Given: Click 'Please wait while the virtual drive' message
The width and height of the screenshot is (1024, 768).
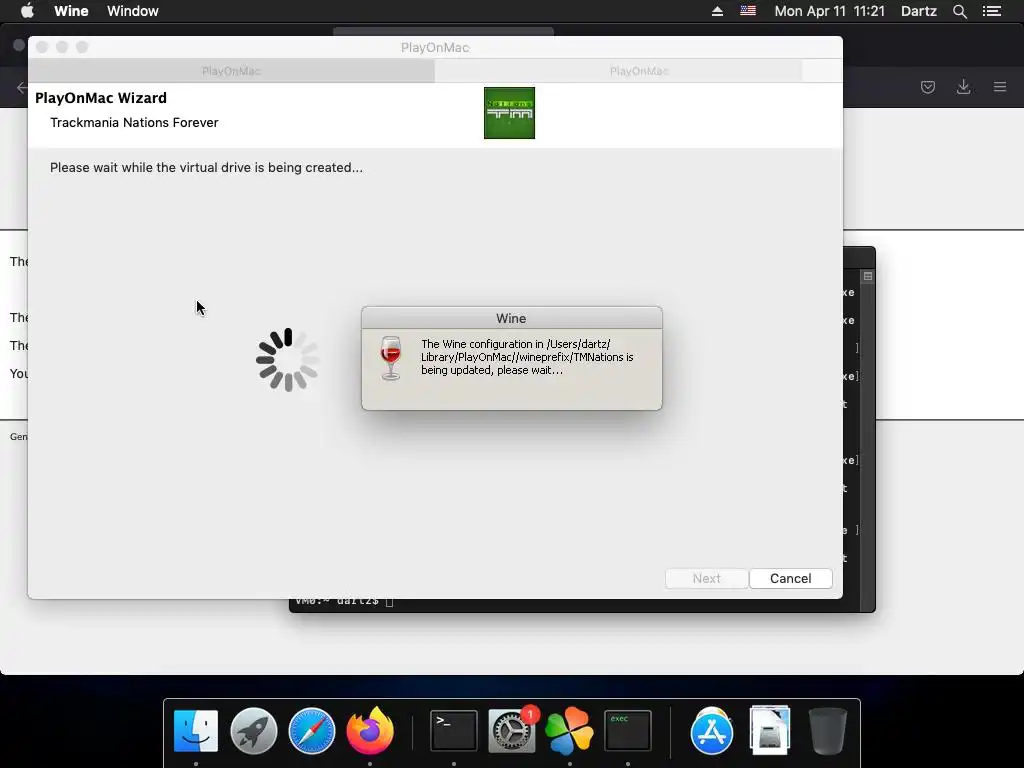Looking at the screenshot, I should pyautogui.click(x=206, y=168).
